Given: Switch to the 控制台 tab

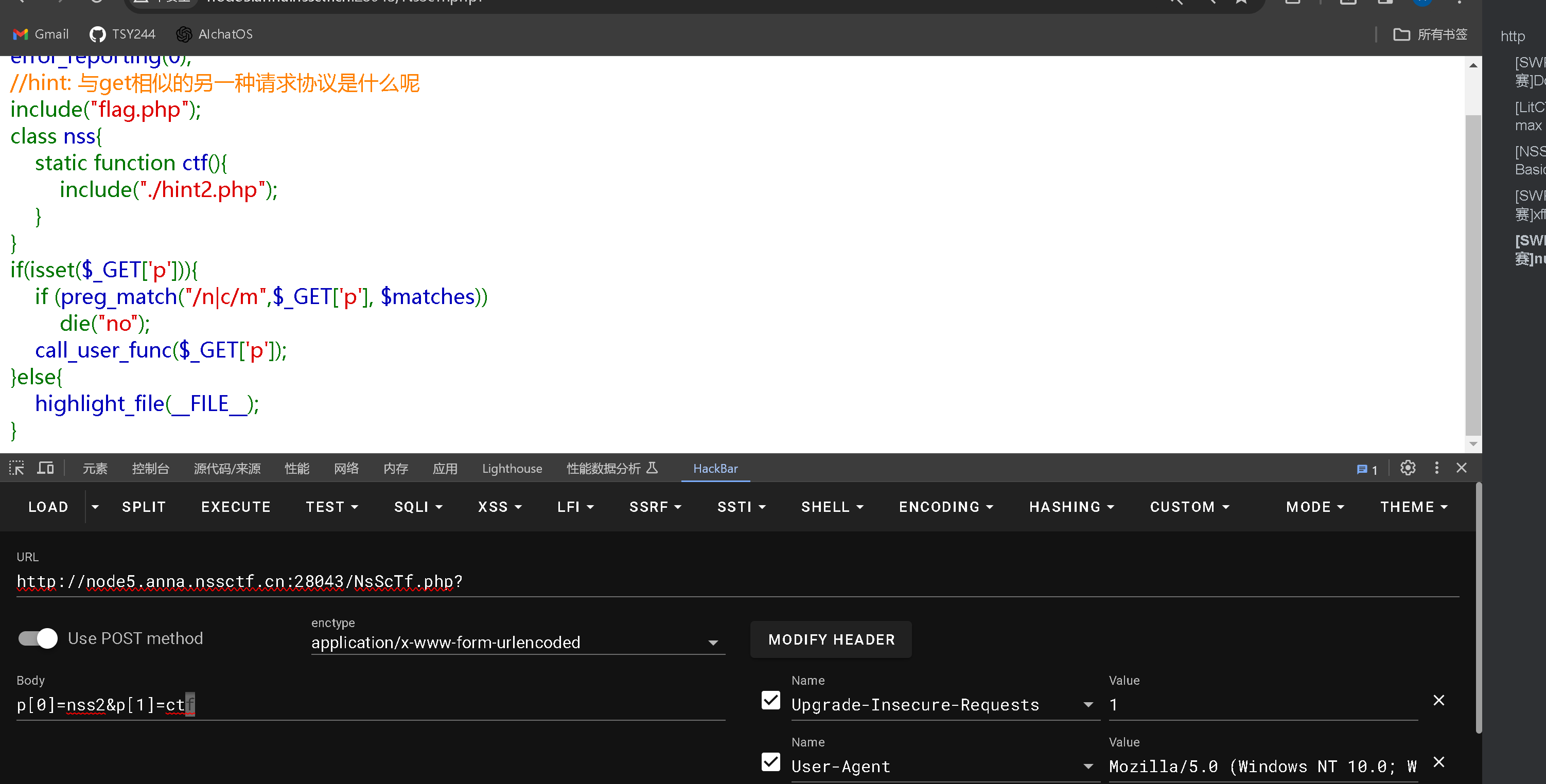Looking at the screenshot, I should 151,469.
